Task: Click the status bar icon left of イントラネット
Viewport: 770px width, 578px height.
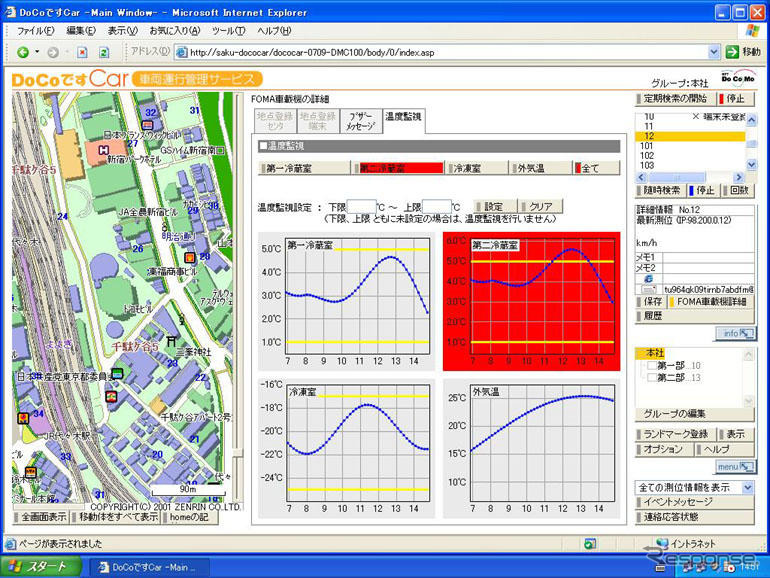Action: 590,544
